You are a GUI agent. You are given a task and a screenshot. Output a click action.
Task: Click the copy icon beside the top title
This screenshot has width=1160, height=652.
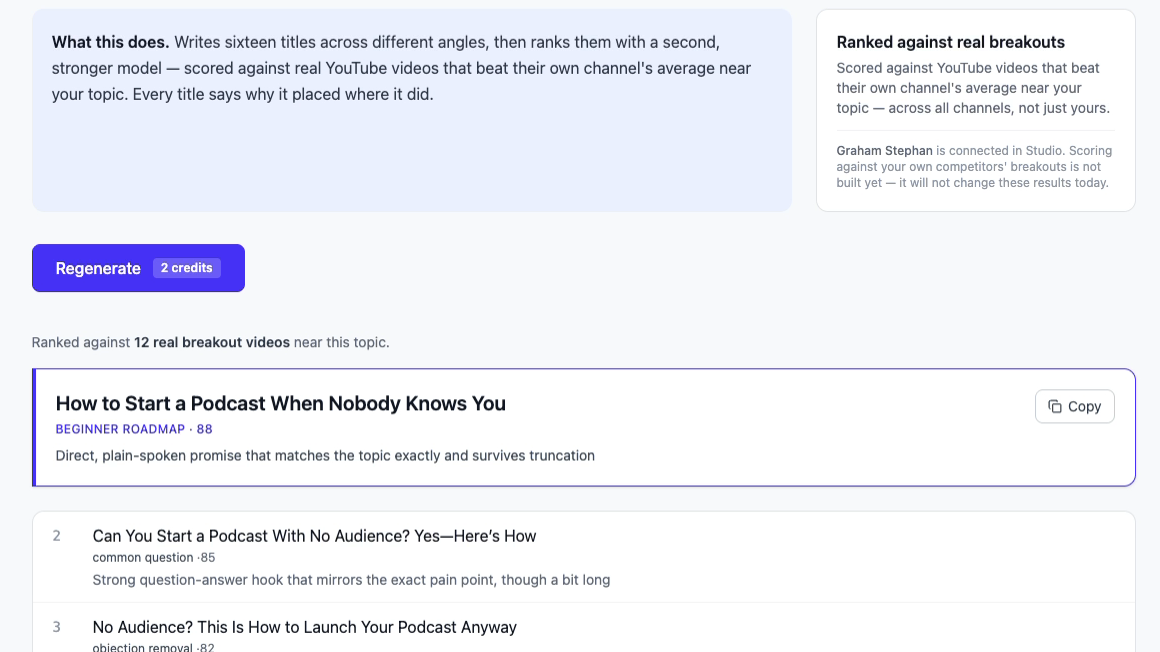point(1055,406)
